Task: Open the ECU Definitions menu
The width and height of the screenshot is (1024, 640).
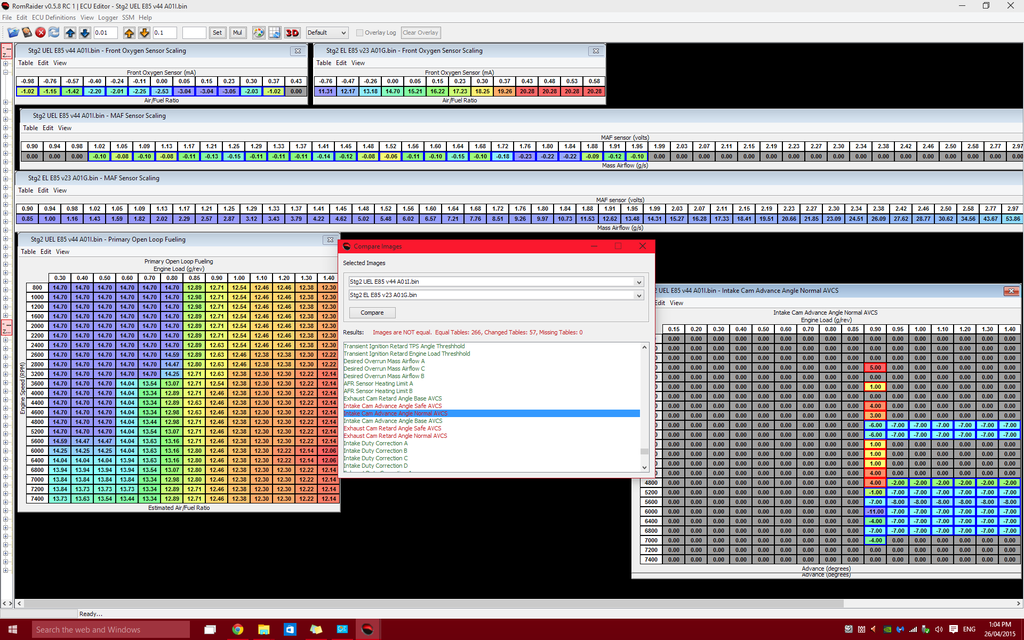Action: 53,18
